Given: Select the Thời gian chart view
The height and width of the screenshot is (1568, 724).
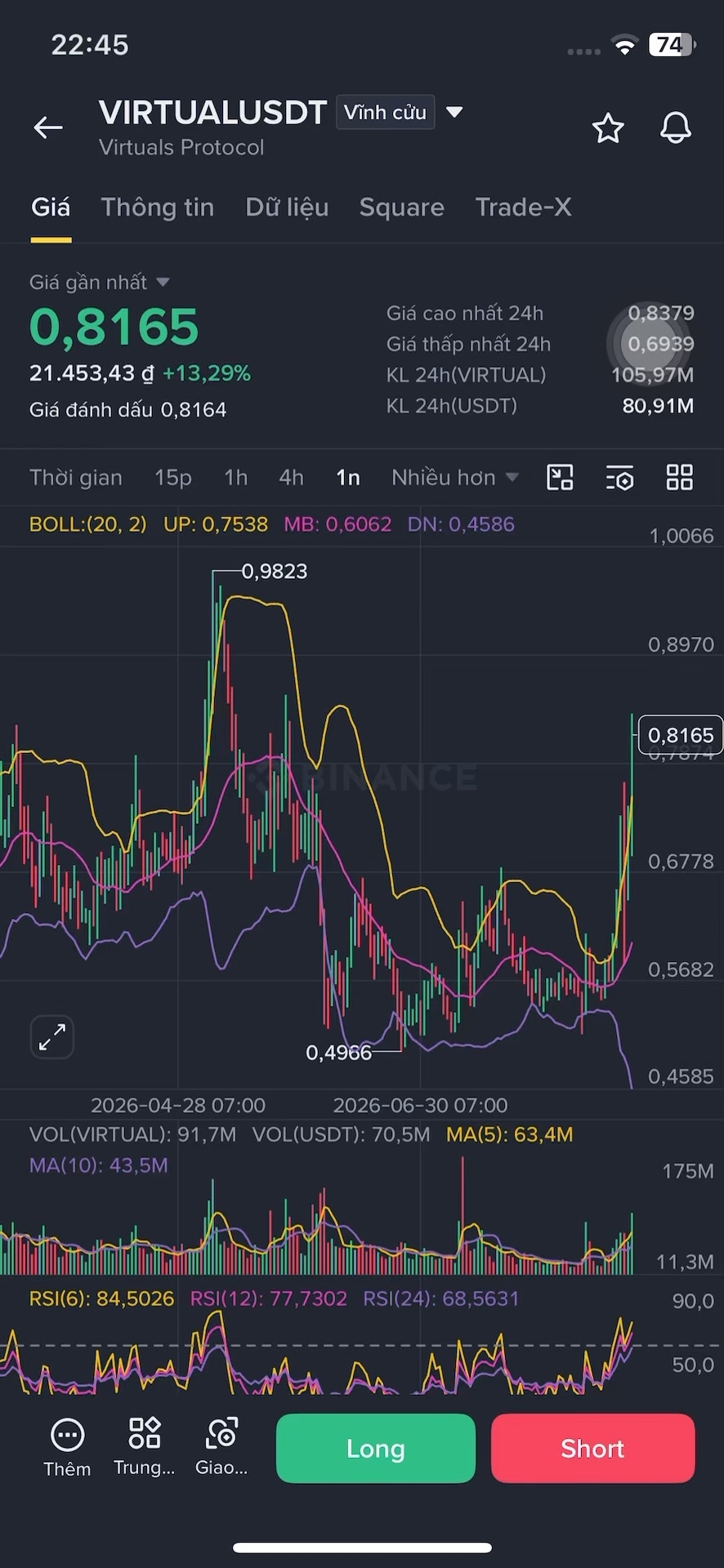Looking at the screenshot, I should point(76,477).
